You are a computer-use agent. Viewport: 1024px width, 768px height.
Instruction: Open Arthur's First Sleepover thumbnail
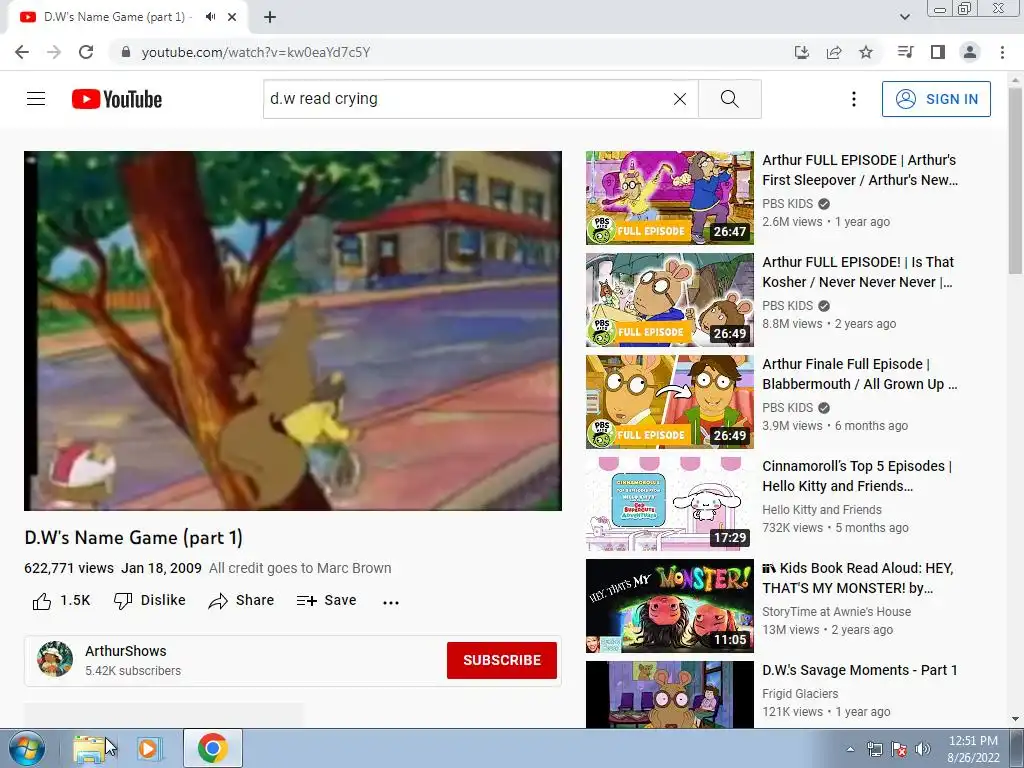[669, 197]
